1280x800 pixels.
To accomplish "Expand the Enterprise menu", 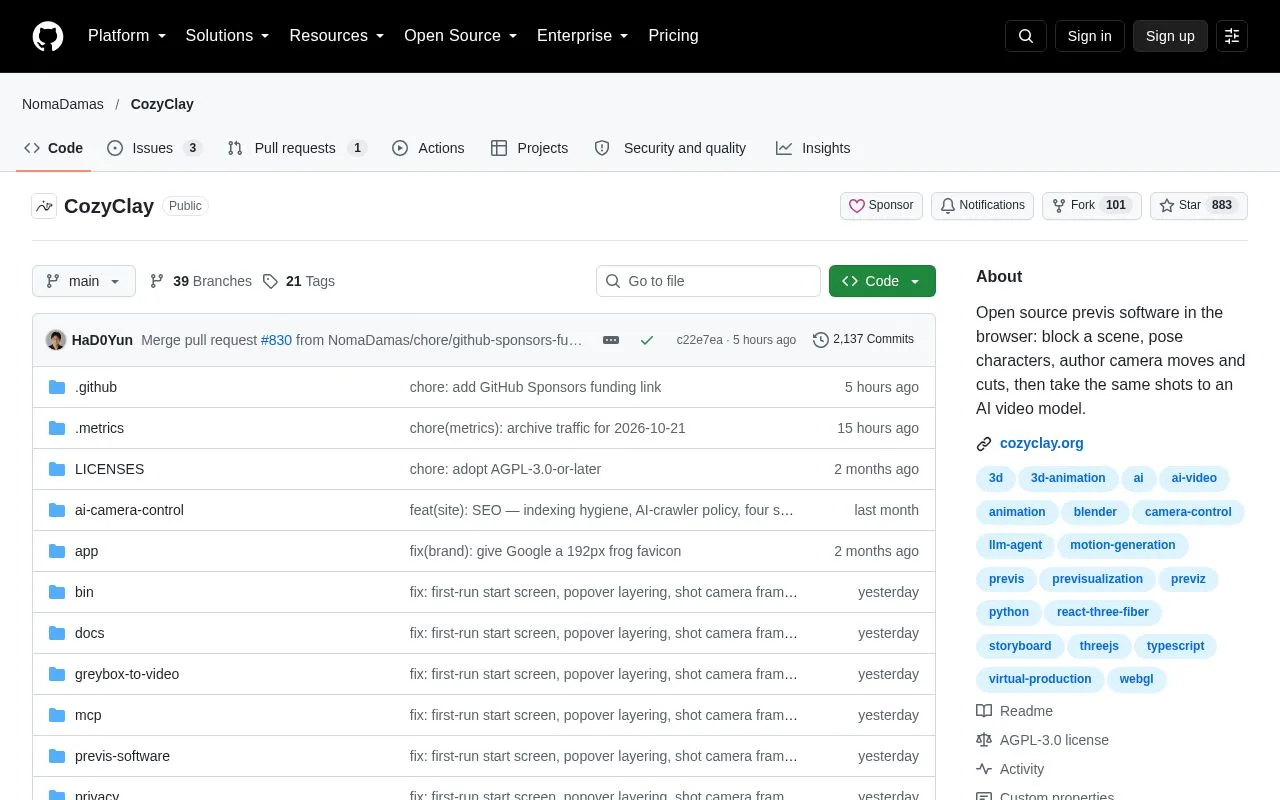I will click(583, 36).
